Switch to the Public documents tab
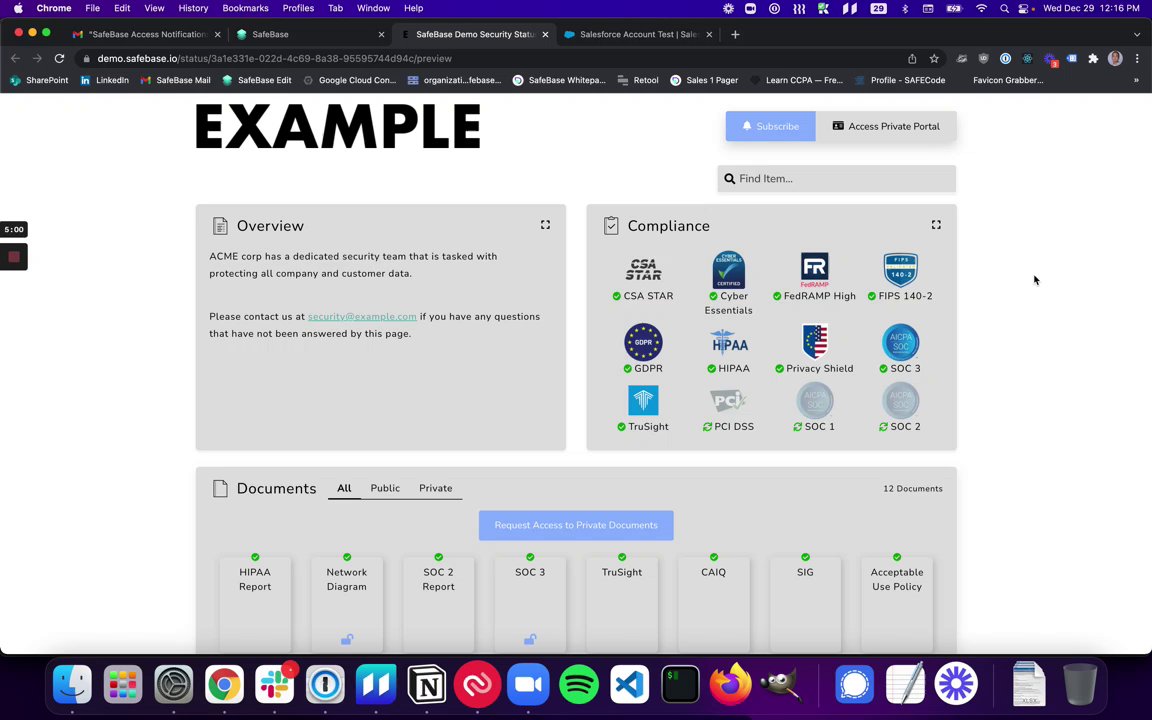Viewport: 1152px width, 720px height. click(x=385, y=489)
